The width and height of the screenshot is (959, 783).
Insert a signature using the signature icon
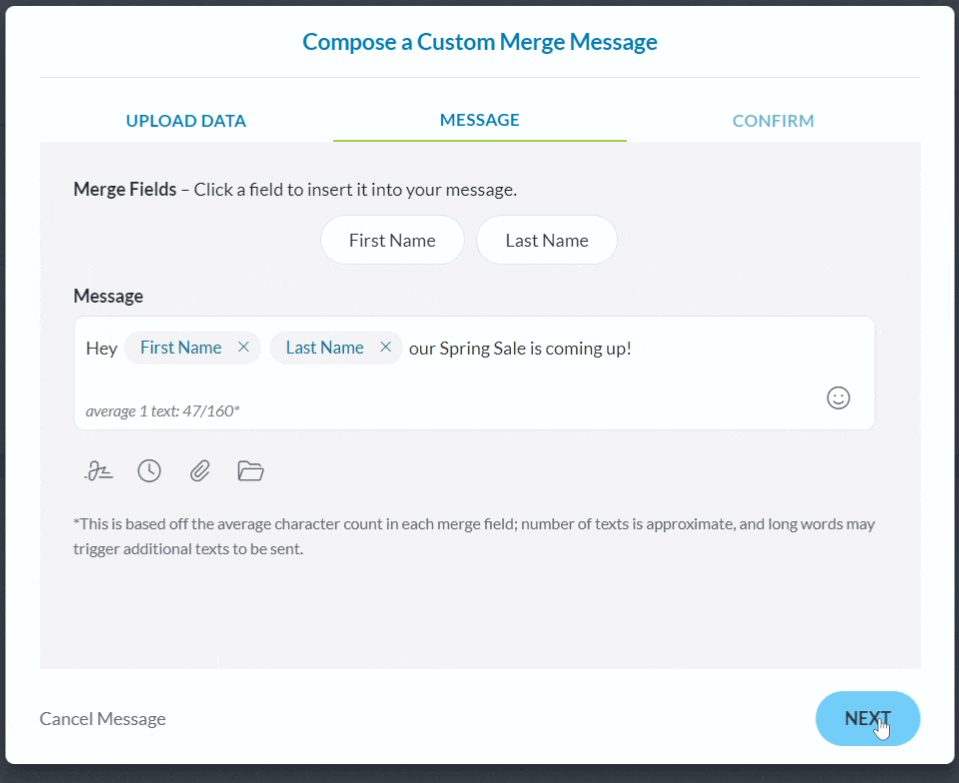99,471
